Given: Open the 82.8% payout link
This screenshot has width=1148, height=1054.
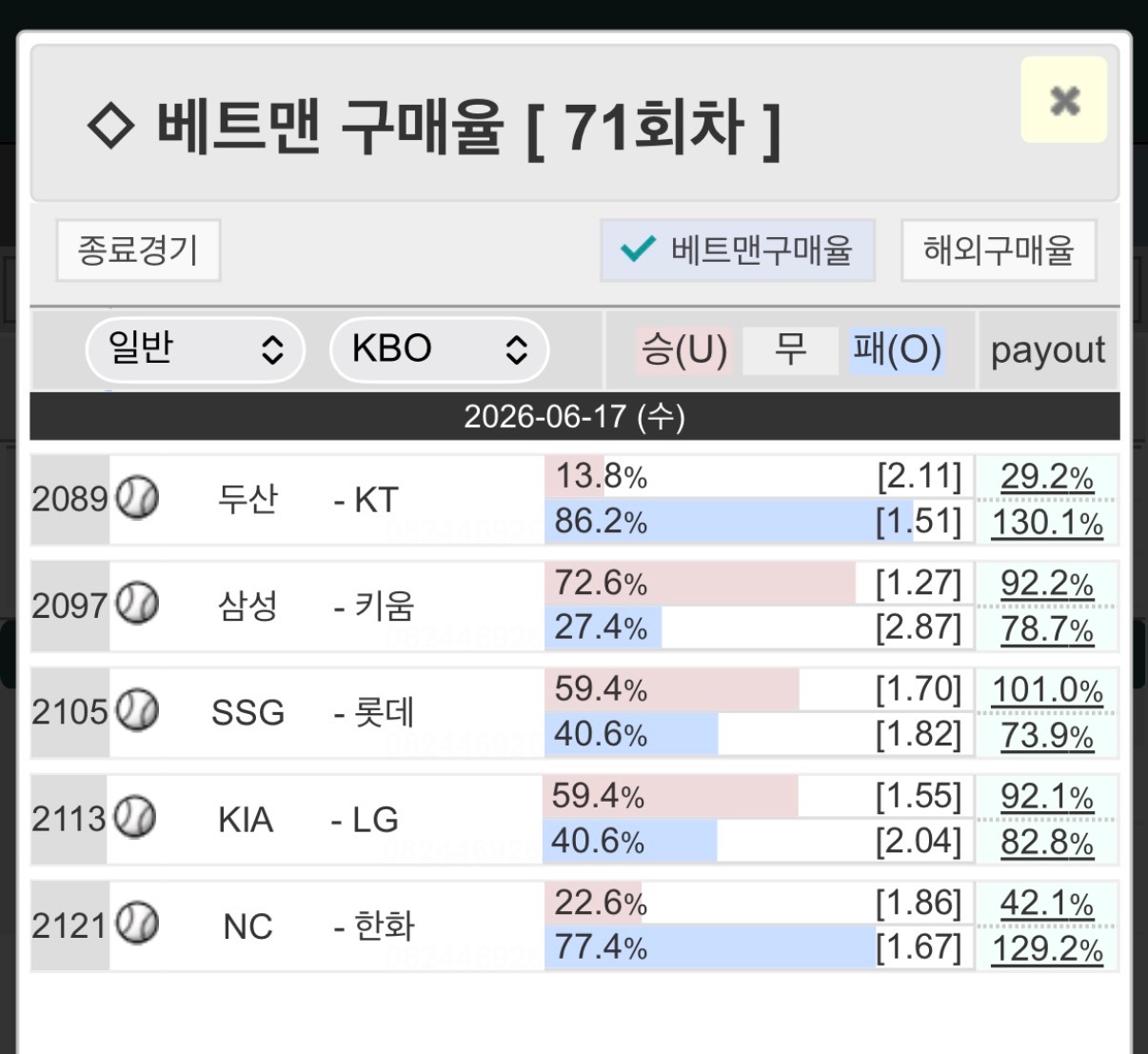Looking at the screenshot, I should pyautogui.click(x=1047, y=842).
